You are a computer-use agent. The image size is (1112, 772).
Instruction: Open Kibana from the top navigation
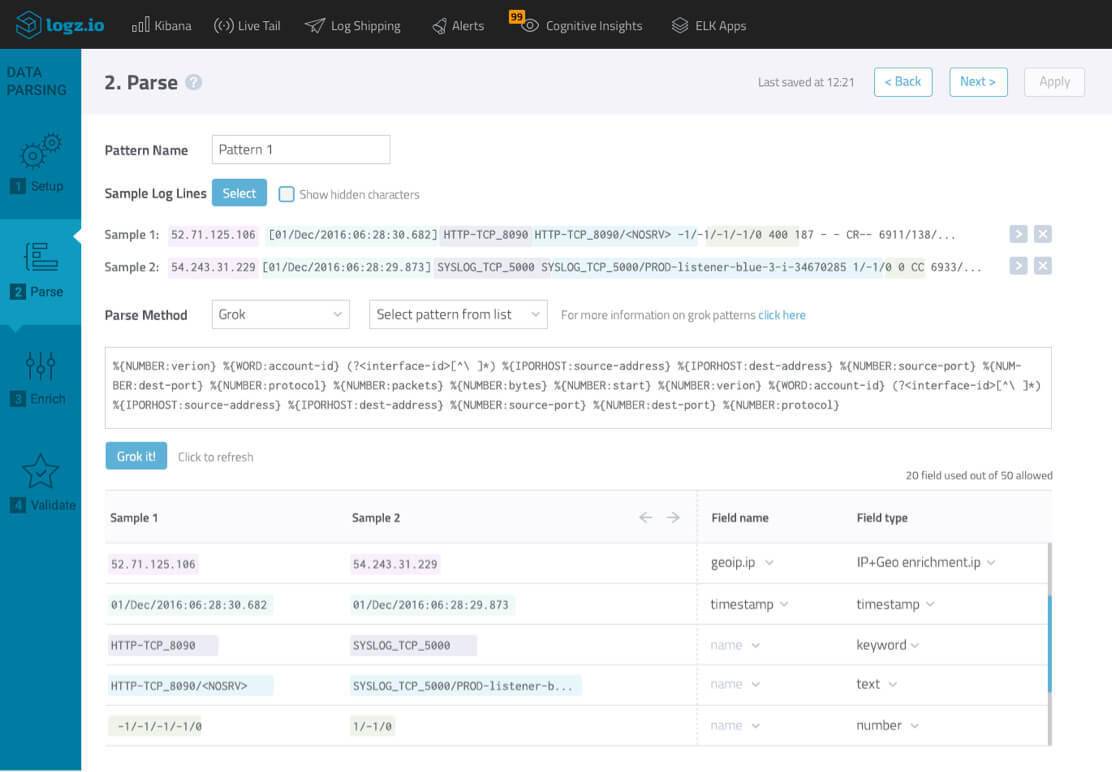(162, 26)
